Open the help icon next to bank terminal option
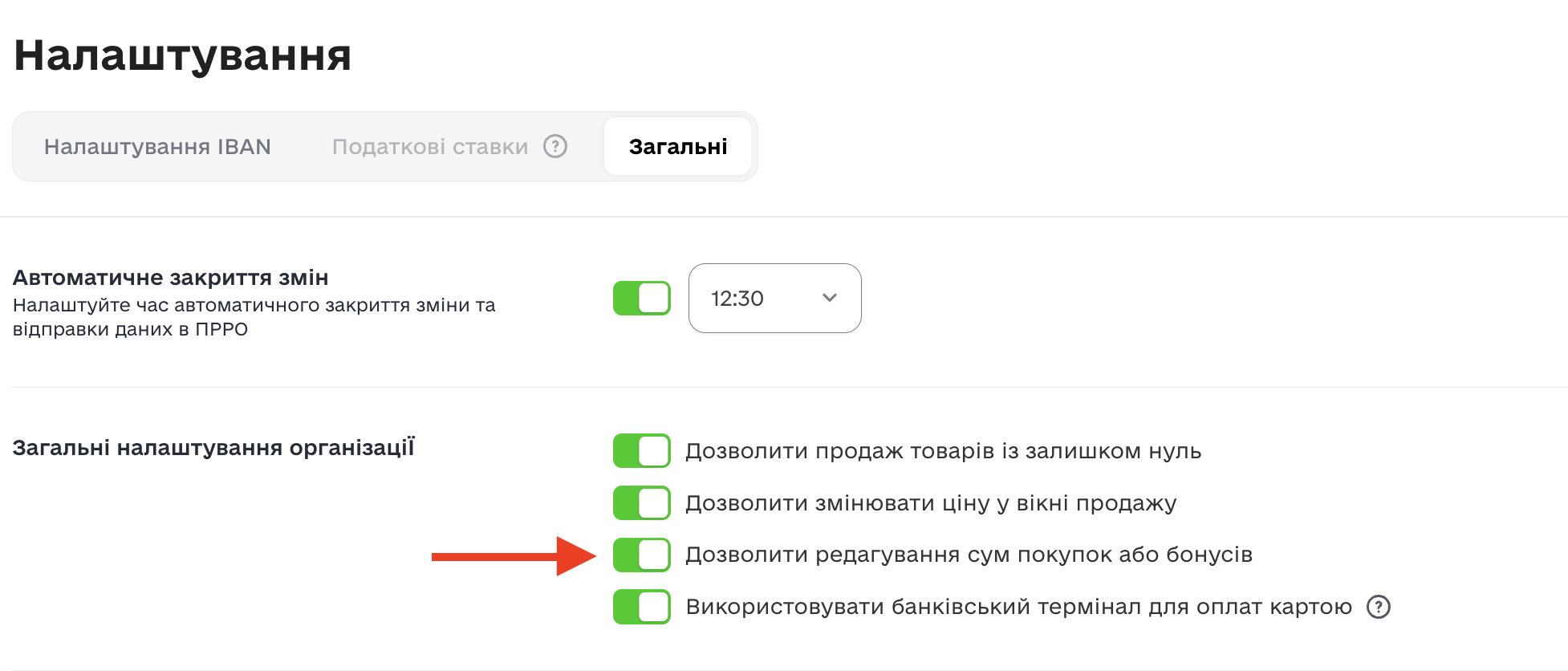This screenshot has height=671, width=1568. click(1379, 607)
